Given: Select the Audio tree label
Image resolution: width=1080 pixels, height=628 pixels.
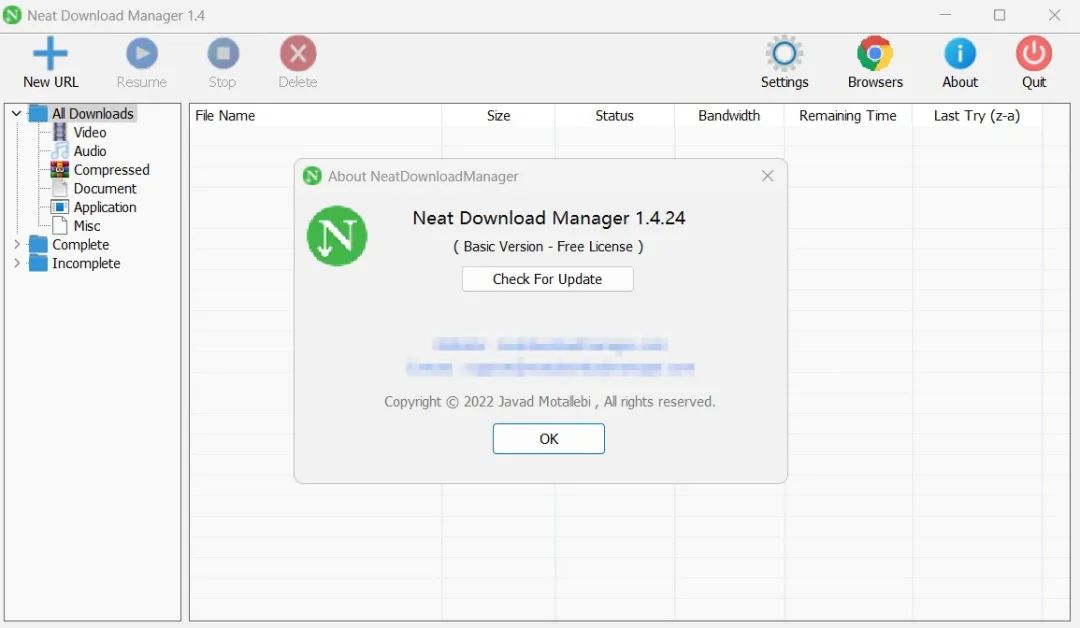Looking at the screenshot, I should pos(90,151).
